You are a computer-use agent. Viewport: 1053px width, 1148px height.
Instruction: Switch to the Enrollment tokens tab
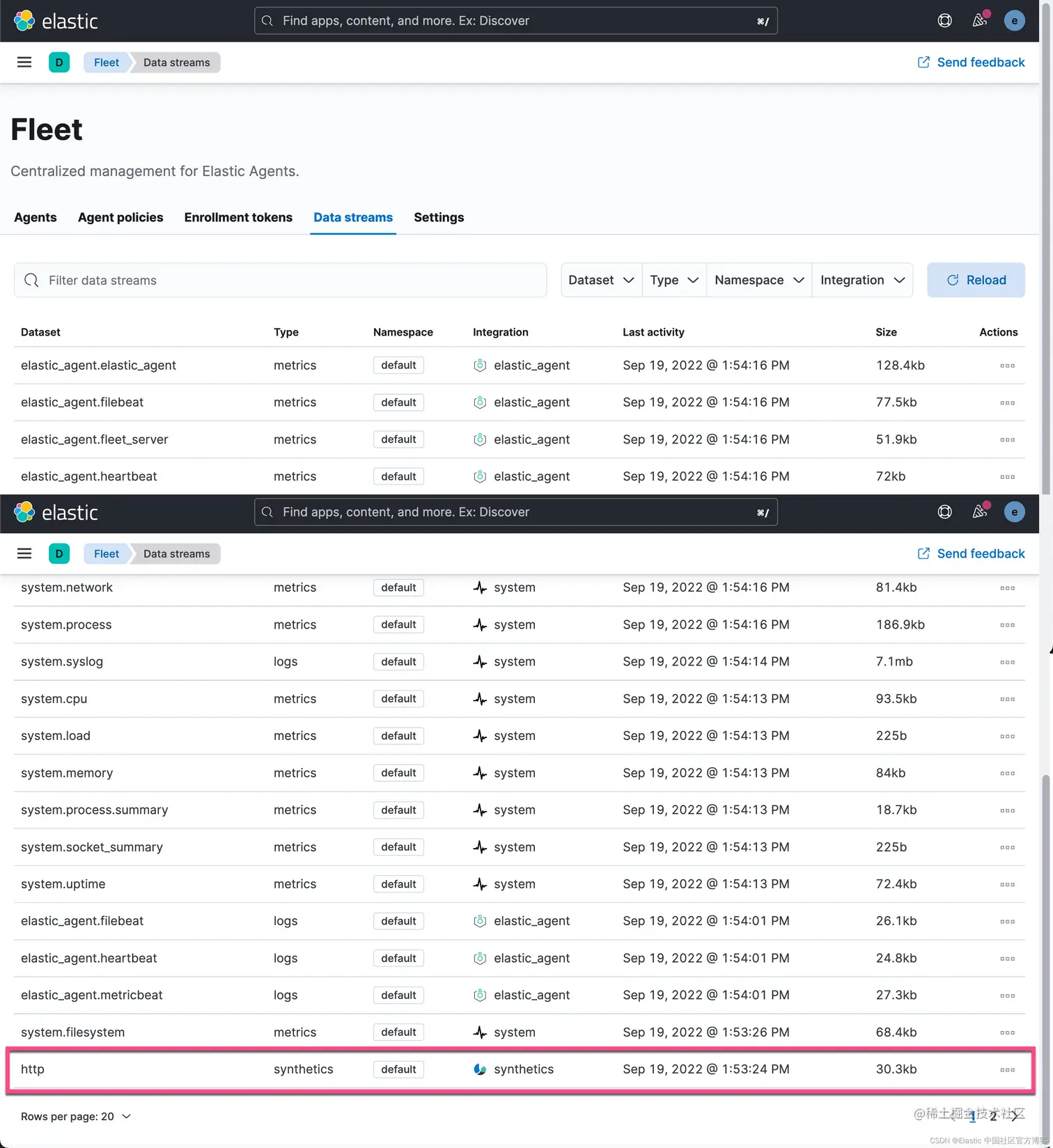238,217
